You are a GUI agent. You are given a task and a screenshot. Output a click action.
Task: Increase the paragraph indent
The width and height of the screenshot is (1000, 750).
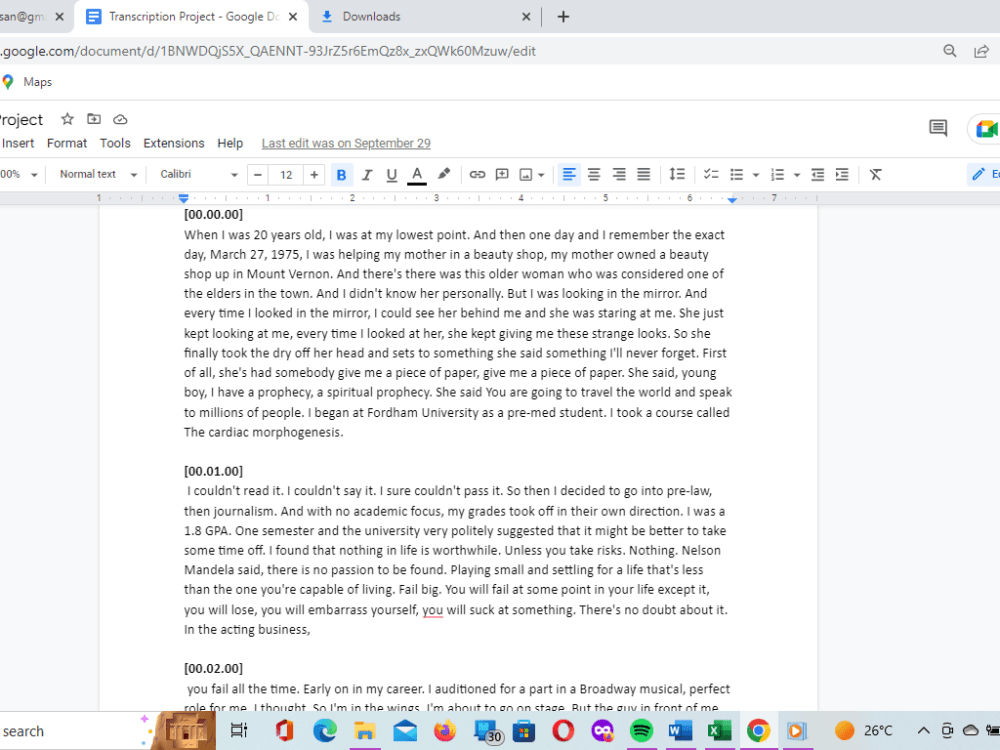click(842, 175)
